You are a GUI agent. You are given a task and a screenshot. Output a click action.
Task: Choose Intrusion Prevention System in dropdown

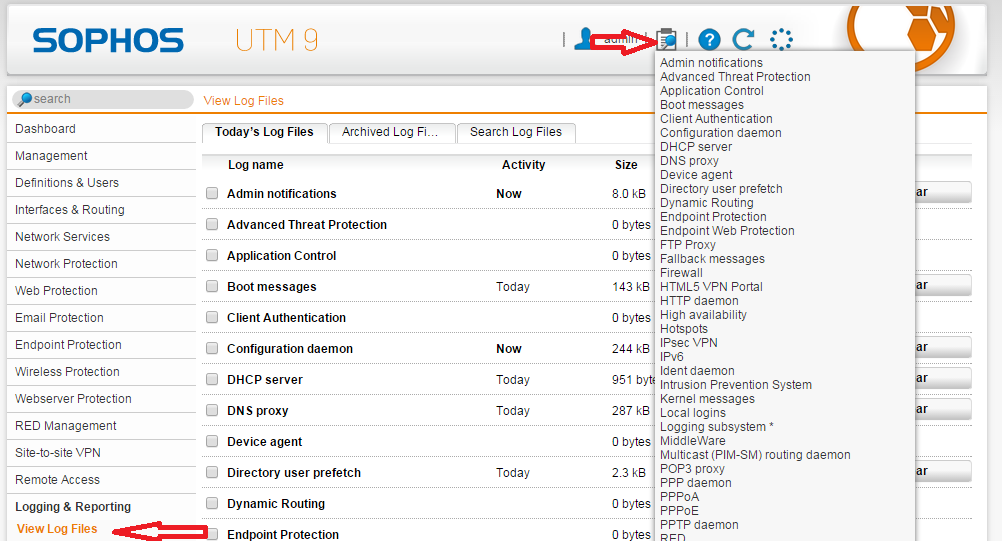coord(736,385)
